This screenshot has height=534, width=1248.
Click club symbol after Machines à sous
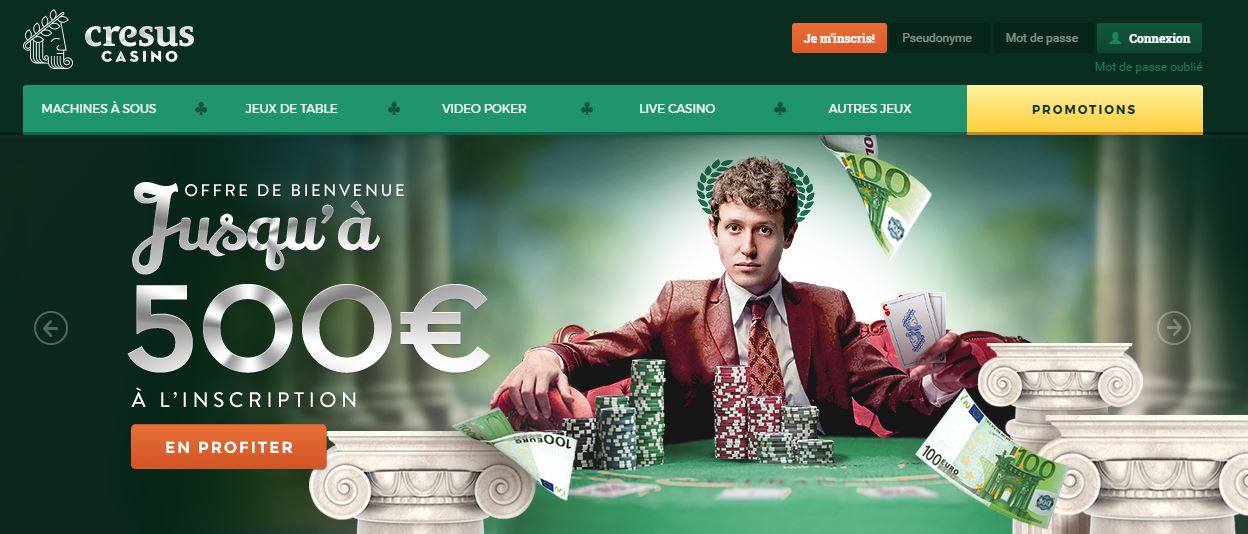click(201, 109)
